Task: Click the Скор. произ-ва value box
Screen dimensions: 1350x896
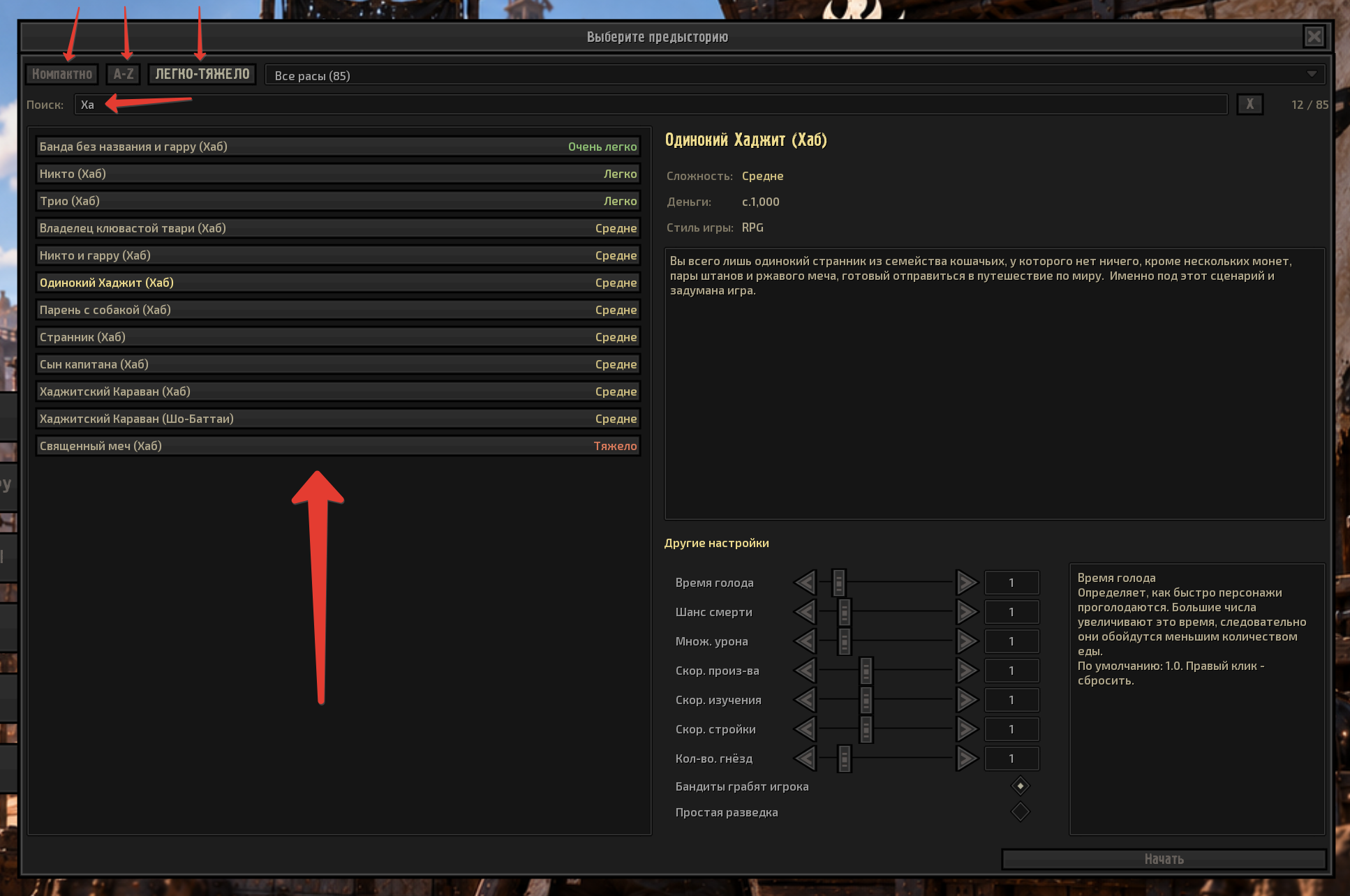Action: pyautogui.click(x=1011, y=671)
